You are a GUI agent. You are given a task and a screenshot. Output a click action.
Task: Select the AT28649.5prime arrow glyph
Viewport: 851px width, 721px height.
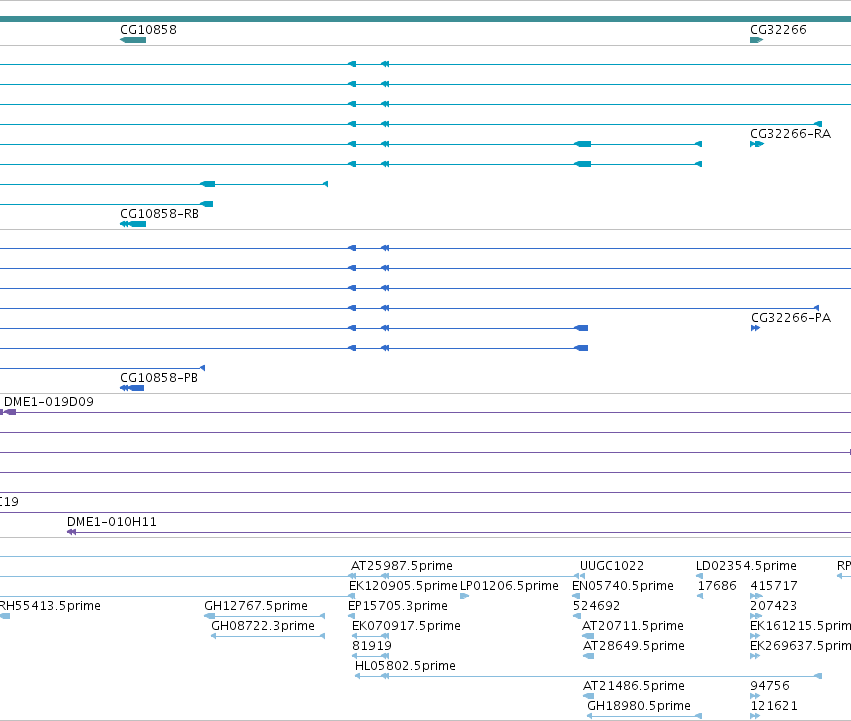588,656
